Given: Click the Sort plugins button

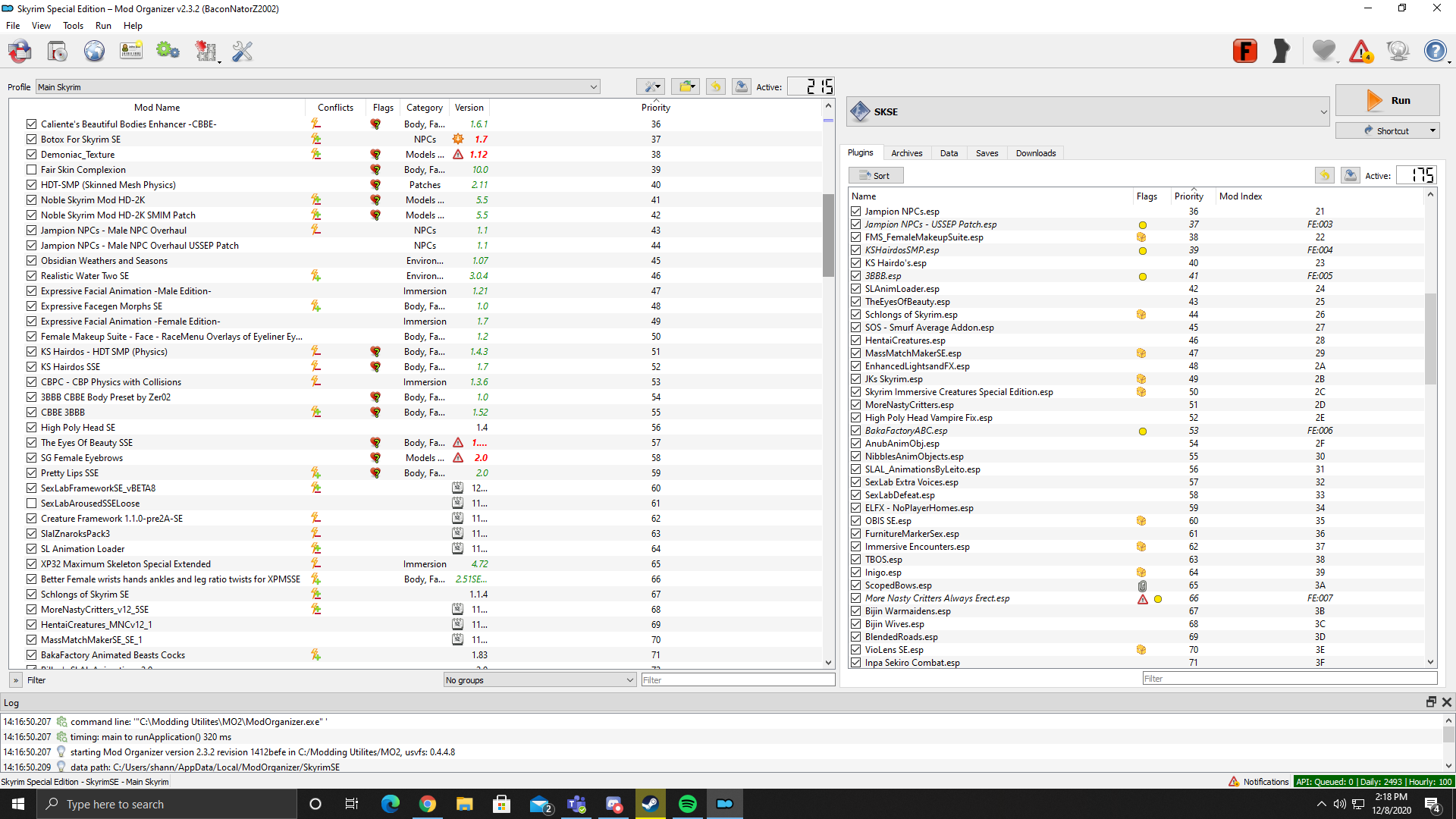Looking at the screenshot, I should [876, 175].
